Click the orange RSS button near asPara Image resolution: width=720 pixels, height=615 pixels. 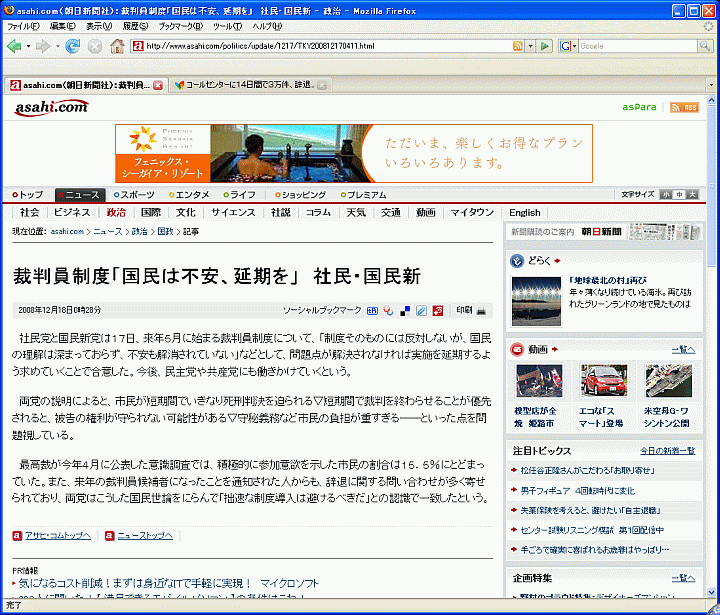point(685,107)
